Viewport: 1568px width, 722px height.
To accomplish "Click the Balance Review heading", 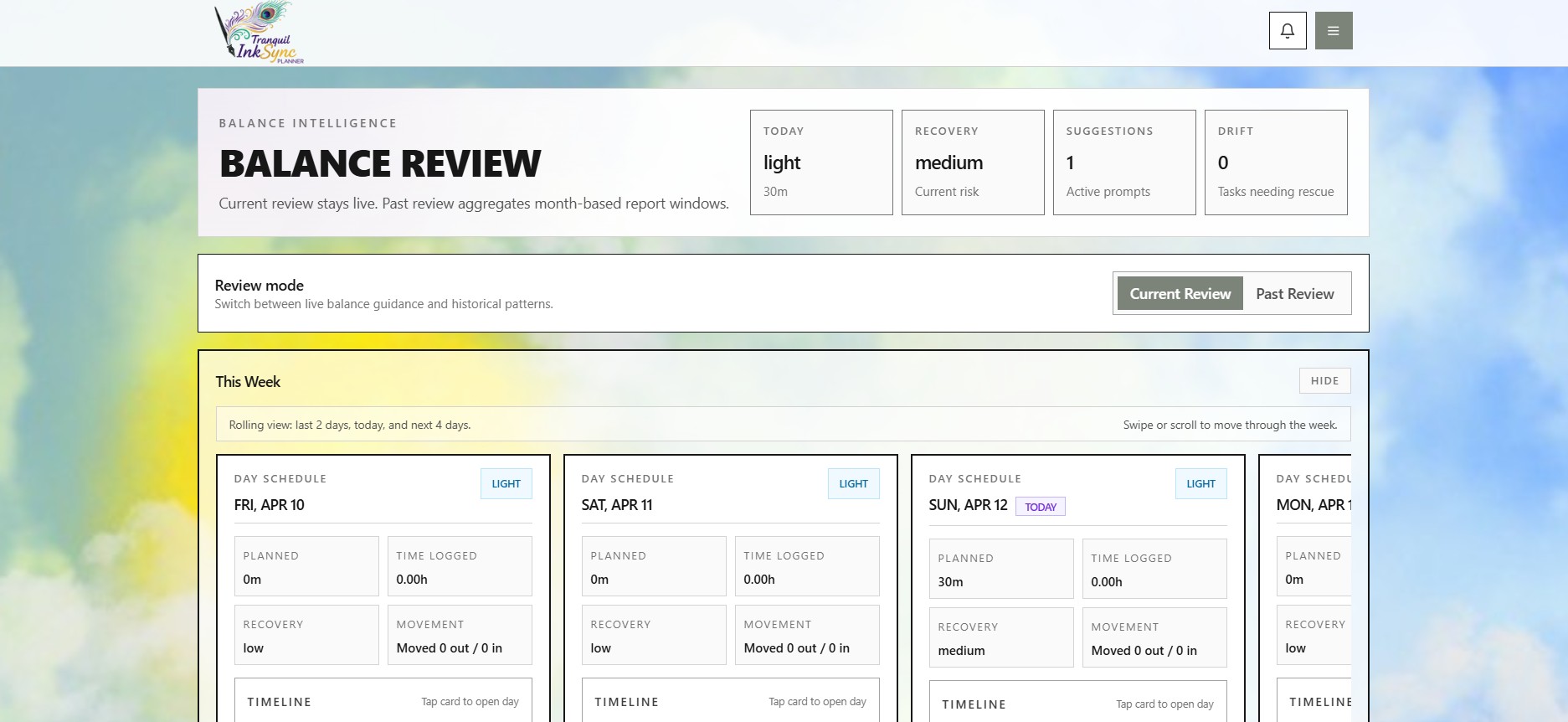I will point(380,163).
